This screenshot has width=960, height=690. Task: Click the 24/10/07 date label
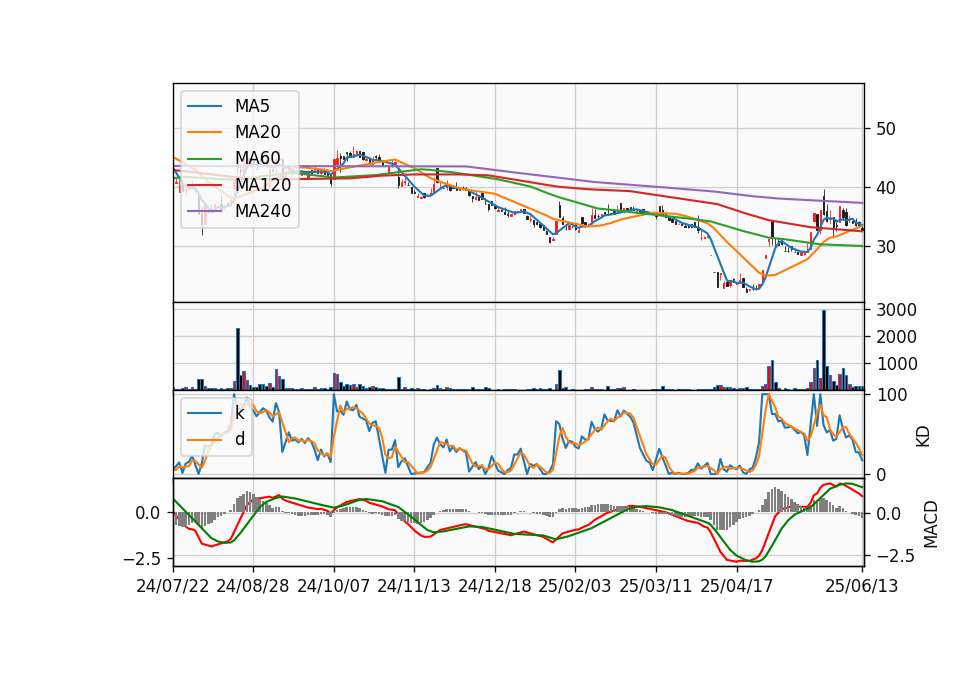pos(334,586)
